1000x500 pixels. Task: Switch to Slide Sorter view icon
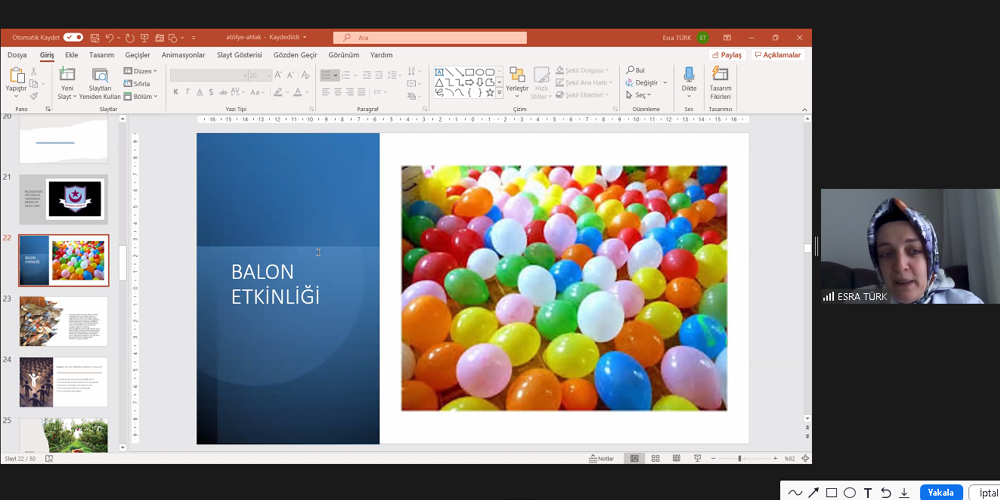(x=656, y=459)
